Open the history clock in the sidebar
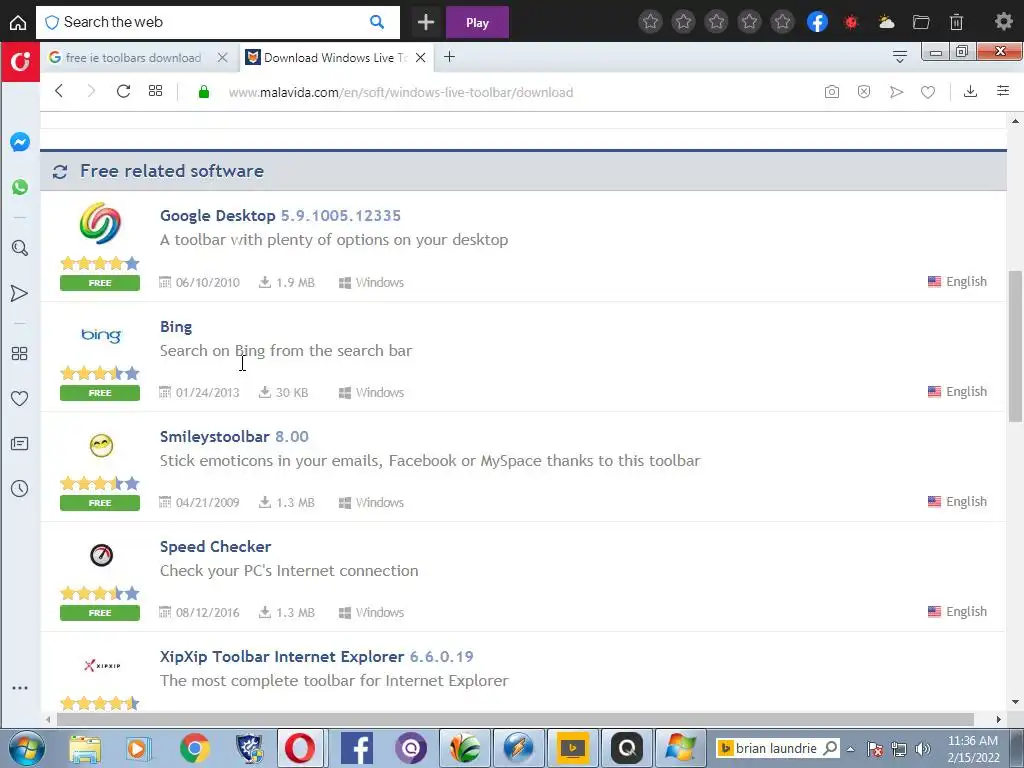 [x=20, y=488]
